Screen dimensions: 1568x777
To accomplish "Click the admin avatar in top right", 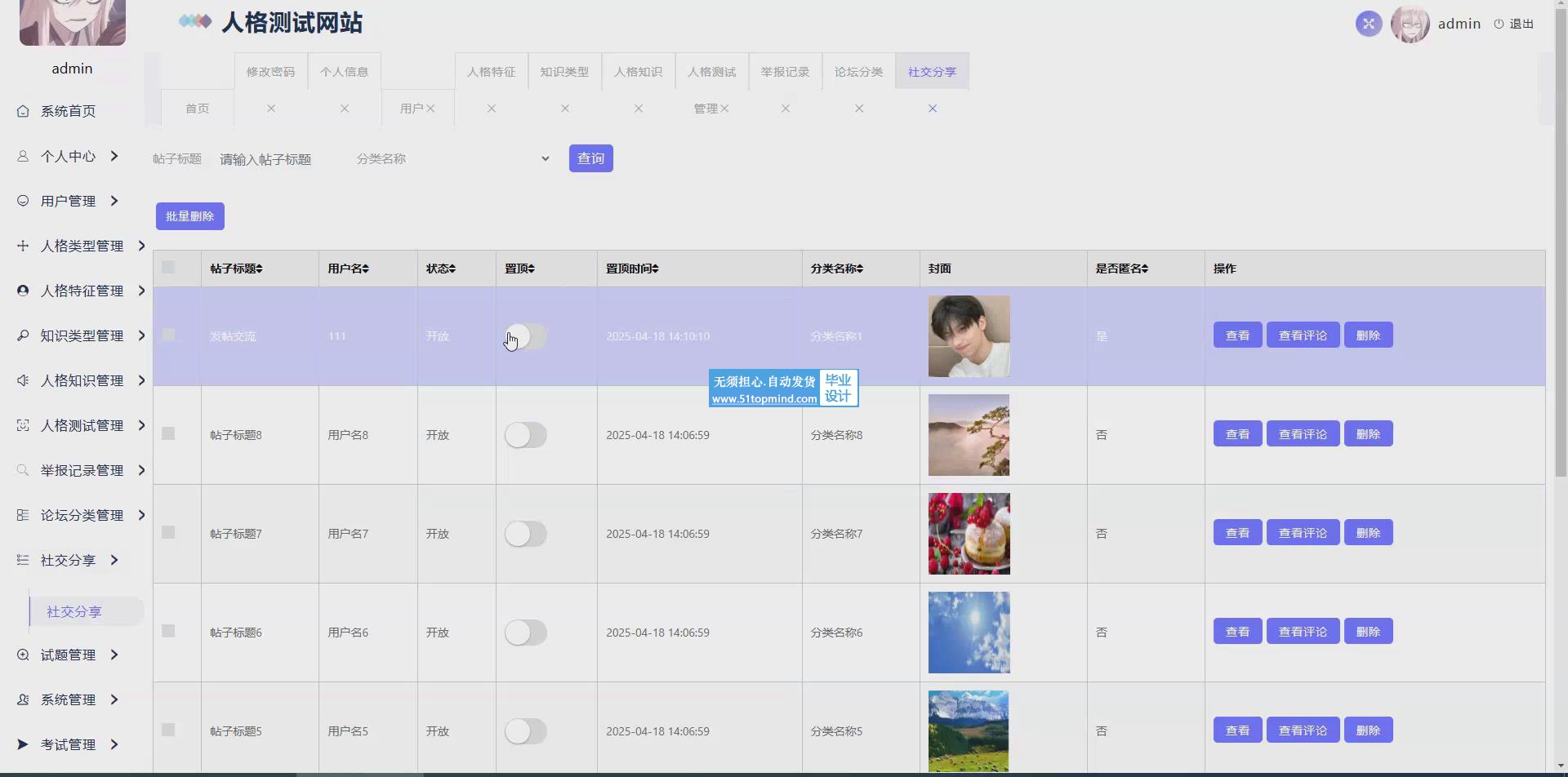I will click(1410, 24).
